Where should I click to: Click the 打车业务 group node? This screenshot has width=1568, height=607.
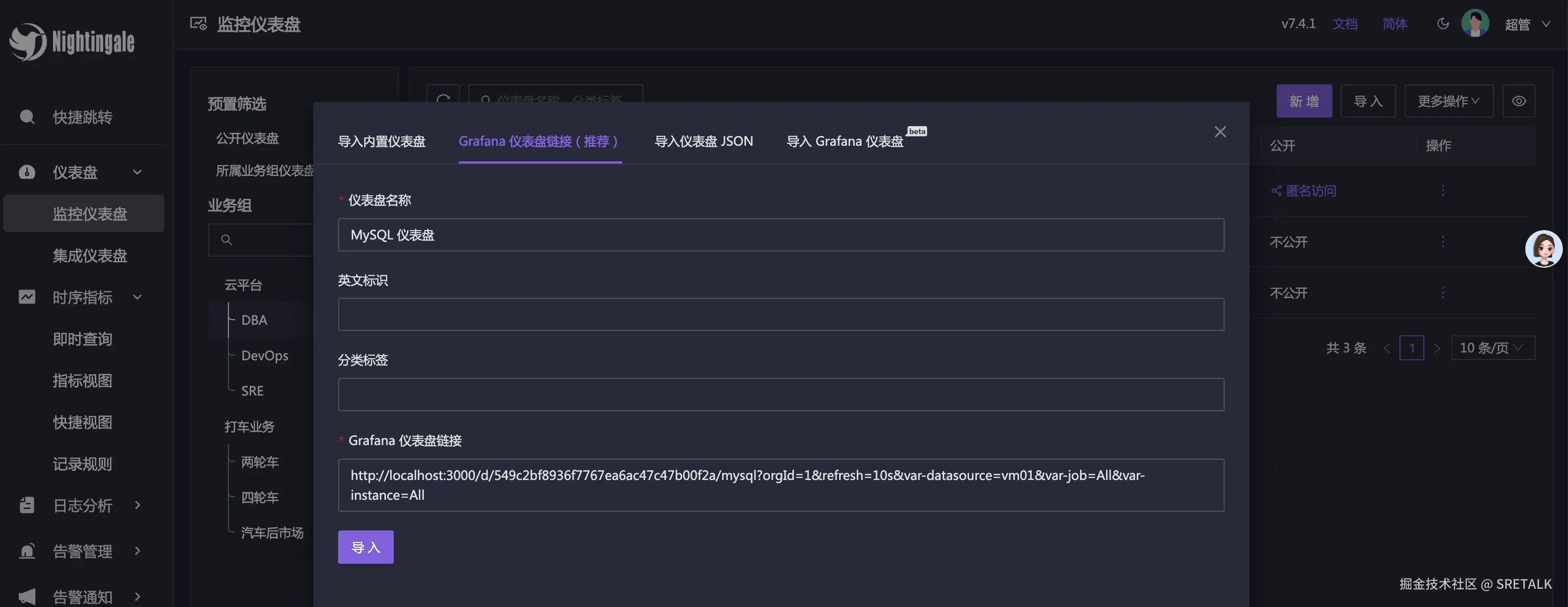pyautogui.click(x=250, y=427)
